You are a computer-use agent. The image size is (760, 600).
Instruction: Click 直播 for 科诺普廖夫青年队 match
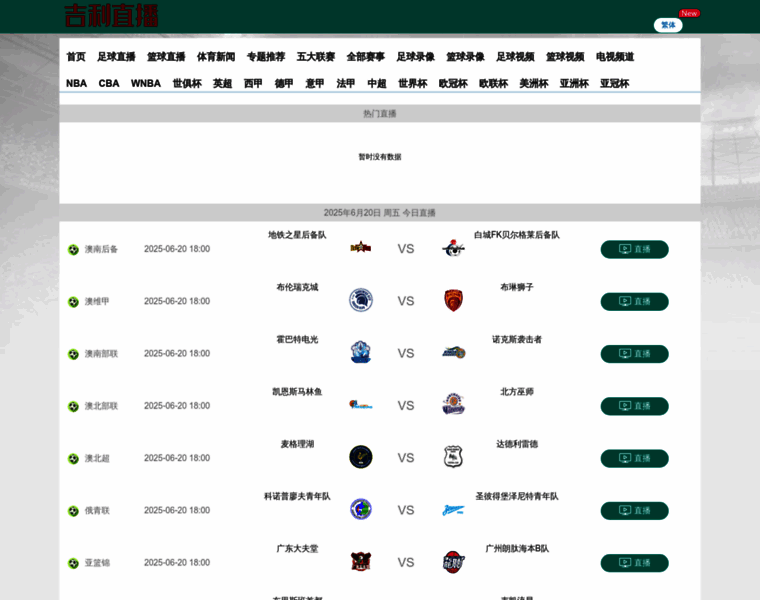634,511
